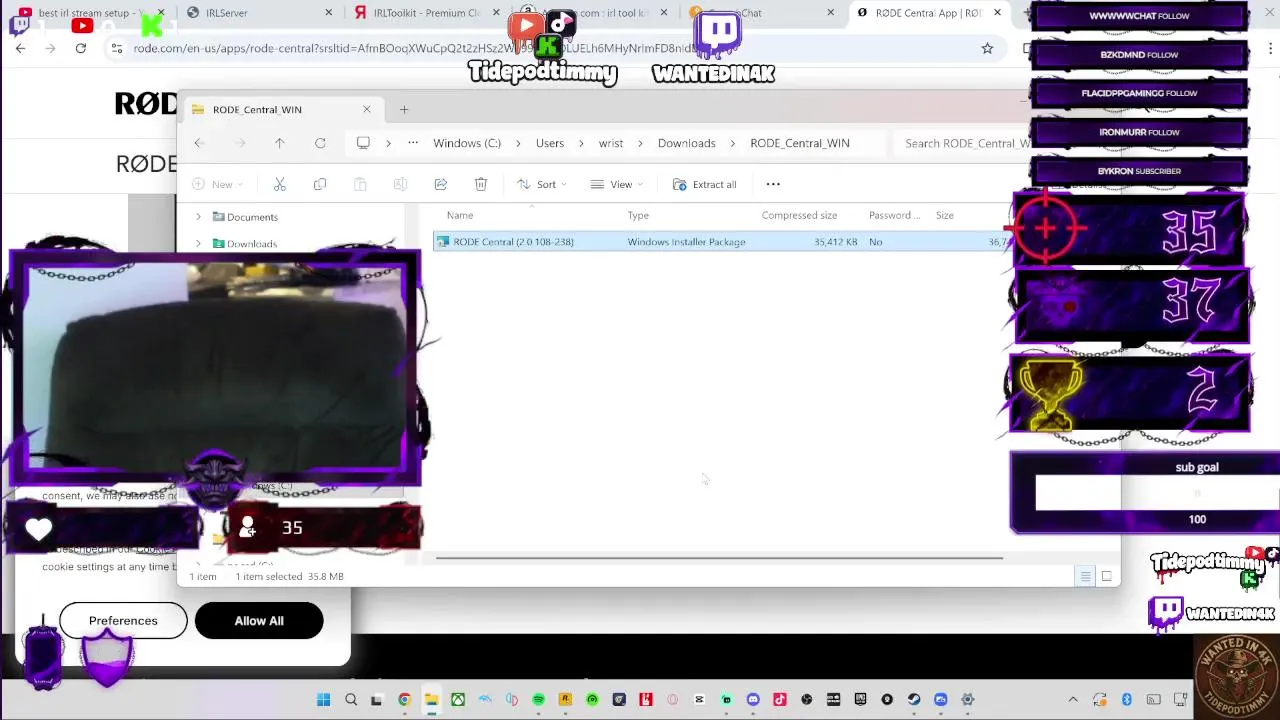Select the RODE Central (2.0.108-238) file

[x=723, y=242]
